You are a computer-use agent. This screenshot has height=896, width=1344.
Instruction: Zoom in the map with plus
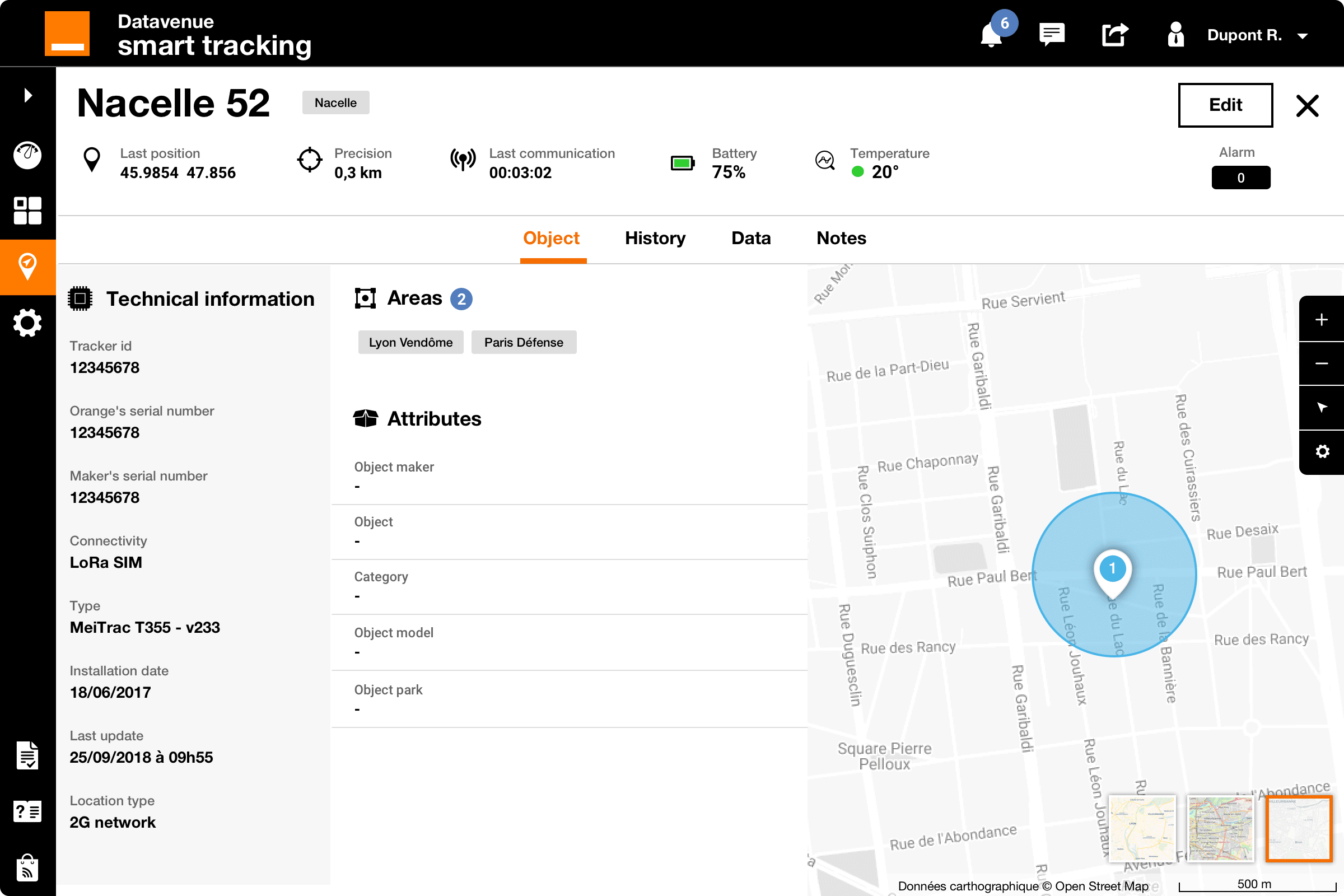pos(1322,319)
